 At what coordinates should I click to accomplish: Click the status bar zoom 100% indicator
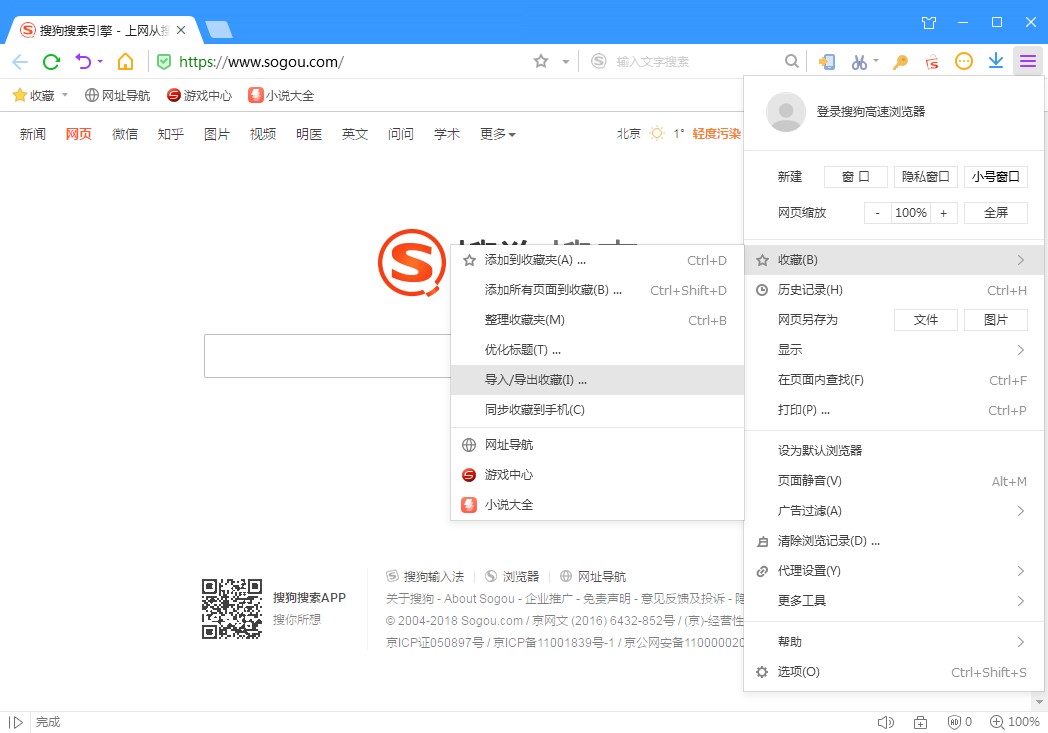pyautogui.click(x=1015, y=722)
